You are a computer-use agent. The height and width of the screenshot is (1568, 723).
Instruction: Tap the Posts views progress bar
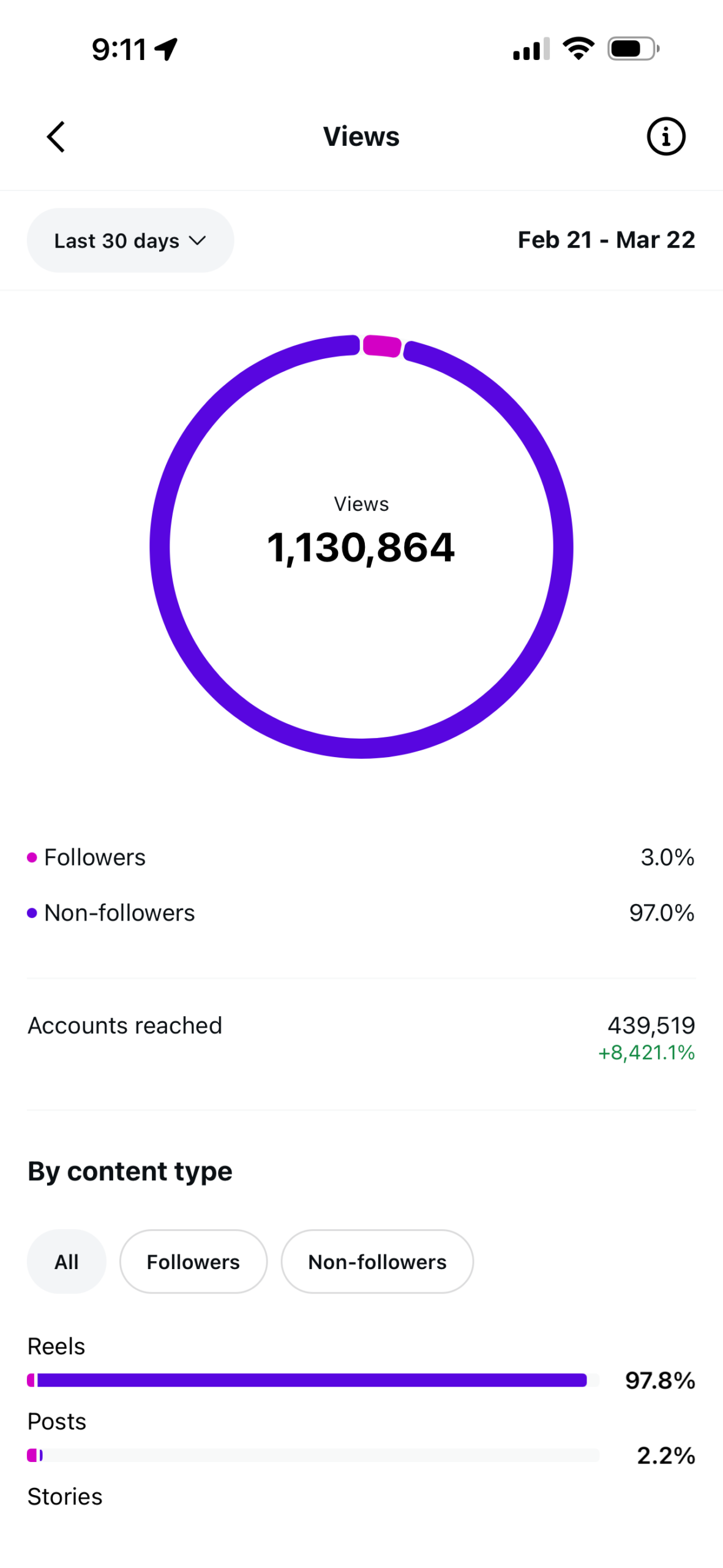point(313,1455)
